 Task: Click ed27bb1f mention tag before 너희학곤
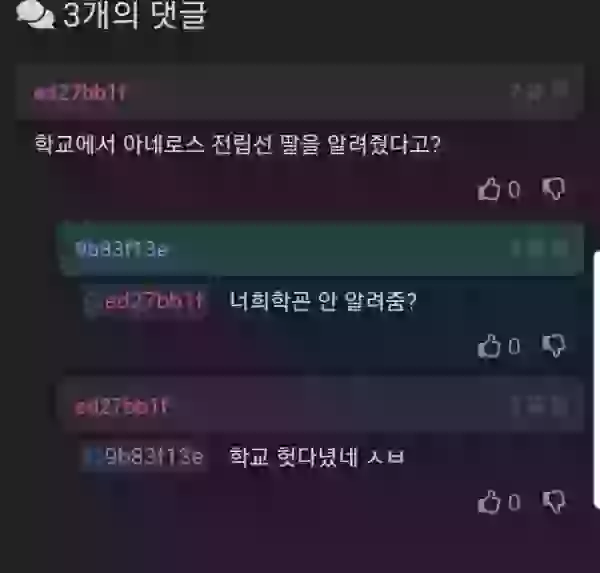tap(145, 302)
